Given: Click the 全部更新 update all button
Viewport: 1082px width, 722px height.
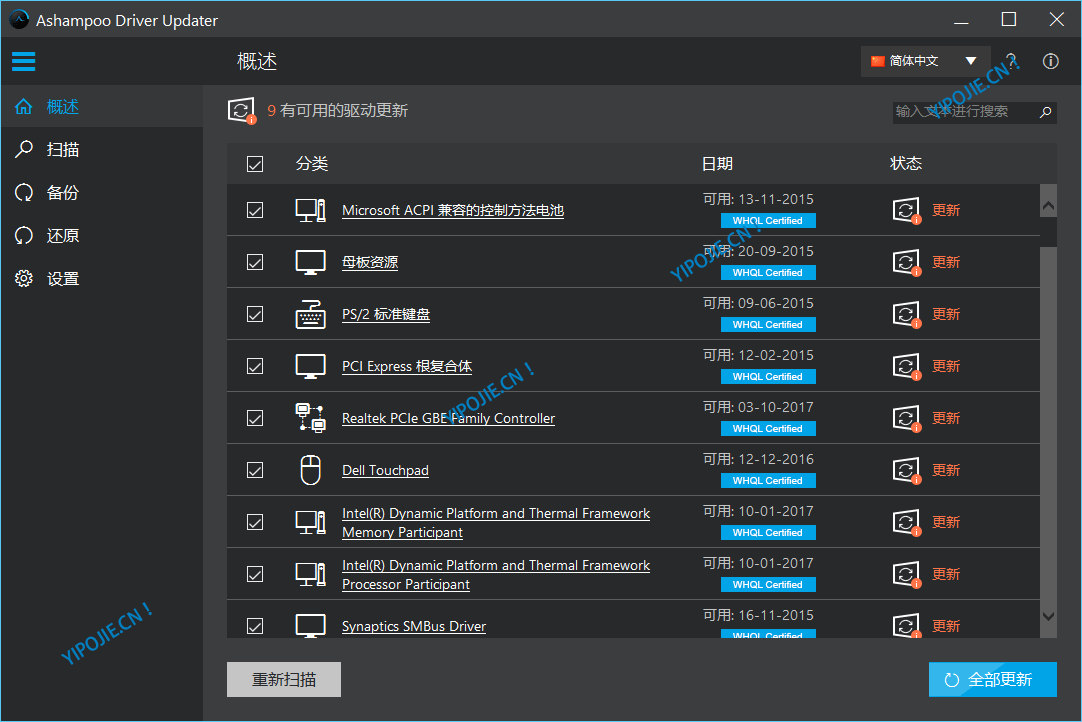Looking at the screenshot, I should [992, 679].
